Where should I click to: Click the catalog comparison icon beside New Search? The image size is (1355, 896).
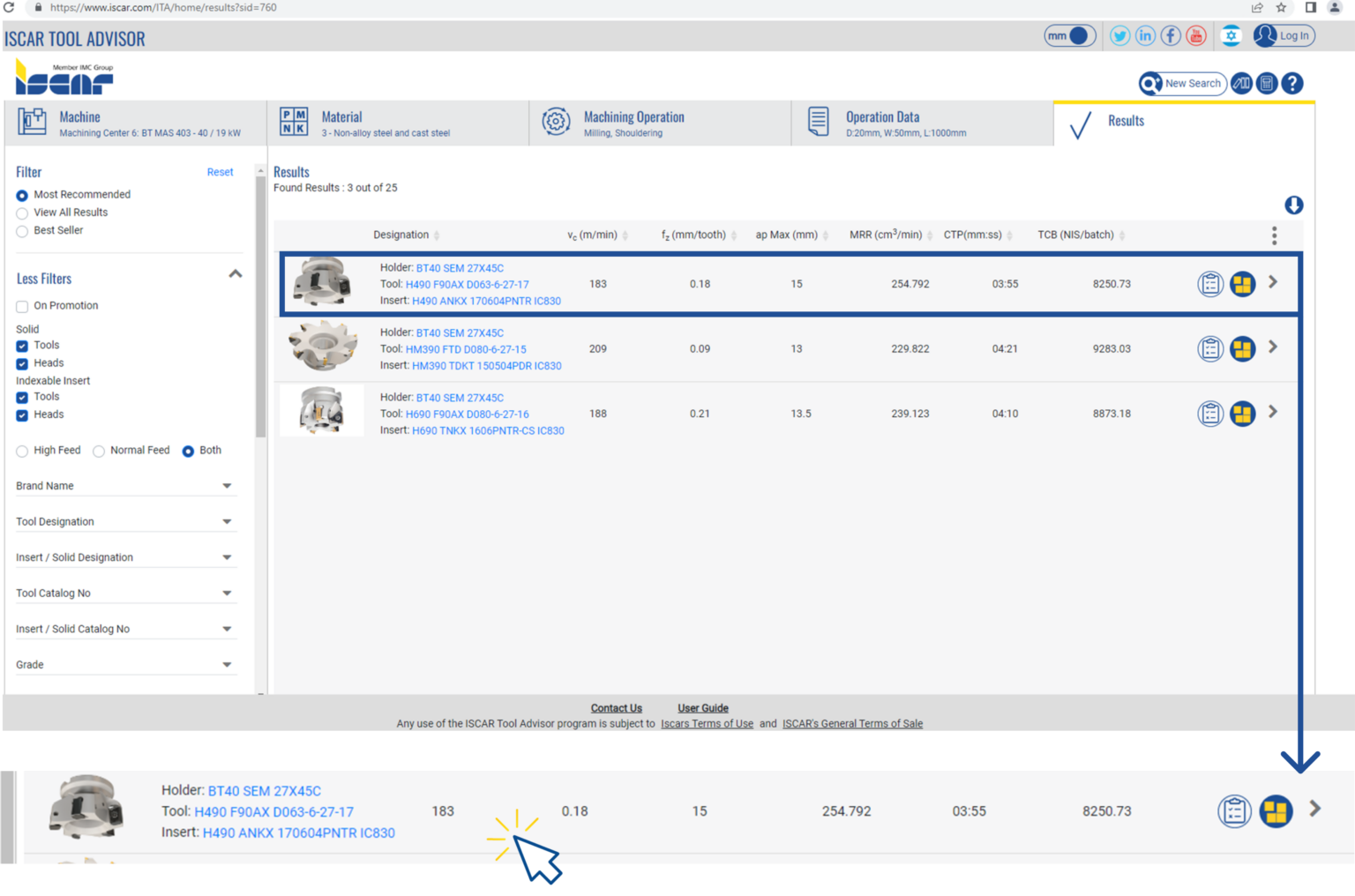pos(1241,83)
